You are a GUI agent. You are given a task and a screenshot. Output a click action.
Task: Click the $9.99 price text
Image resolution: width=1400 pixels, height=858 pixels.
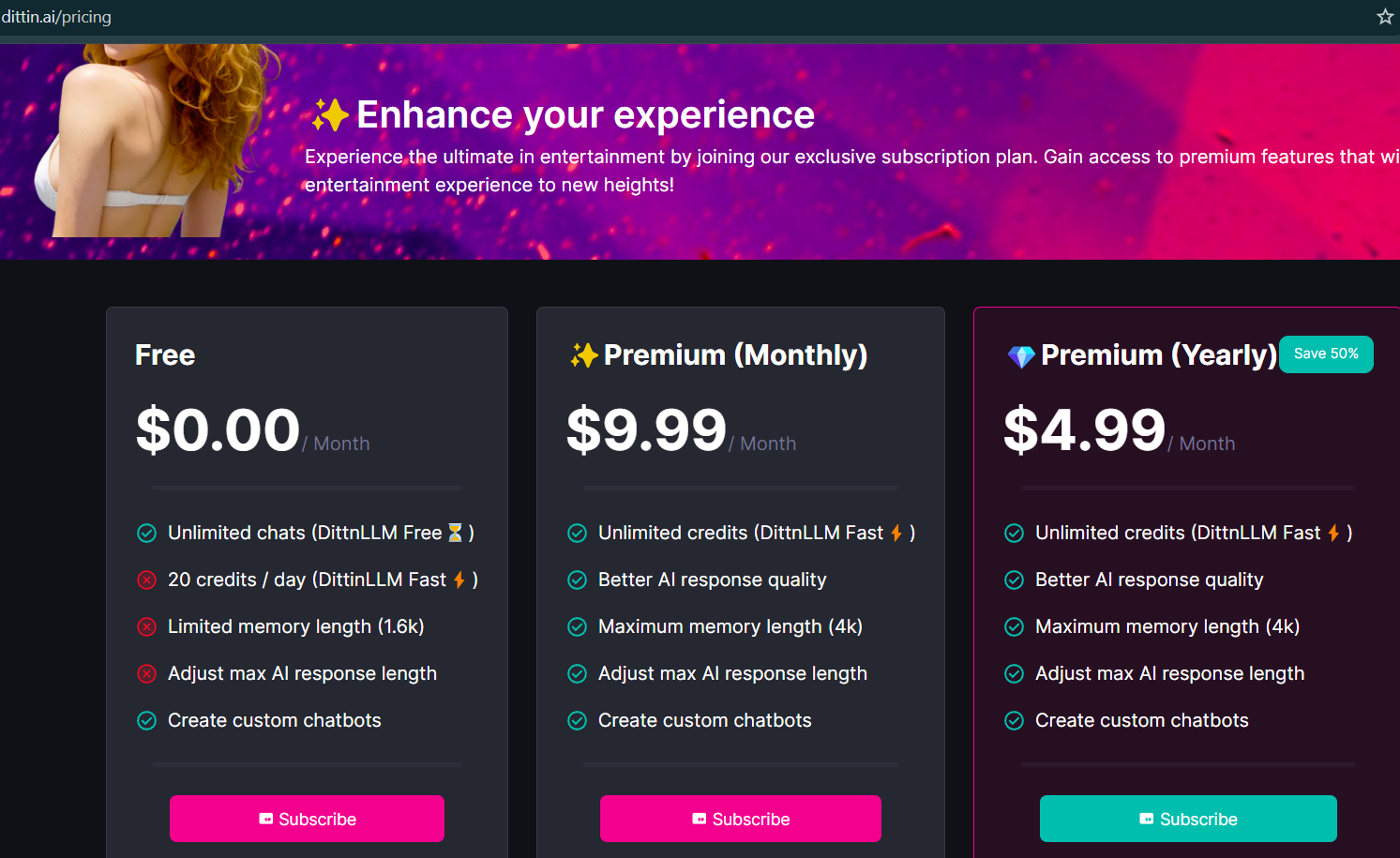(646, 430)
